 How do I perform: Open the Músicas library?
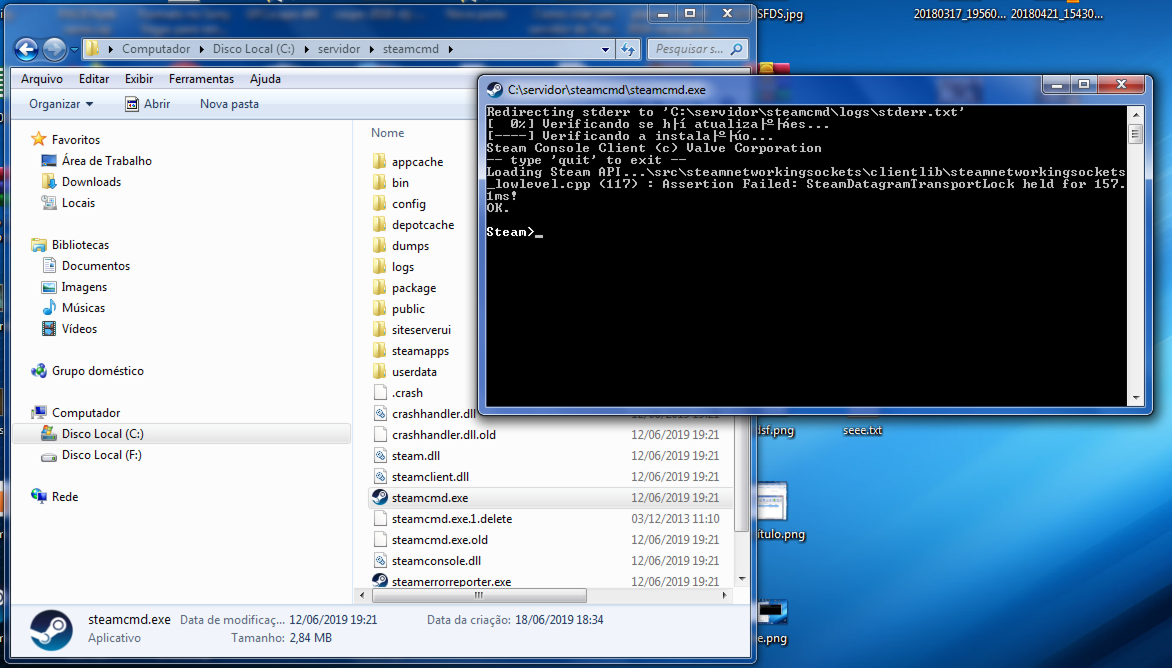[x=83, y=307]
